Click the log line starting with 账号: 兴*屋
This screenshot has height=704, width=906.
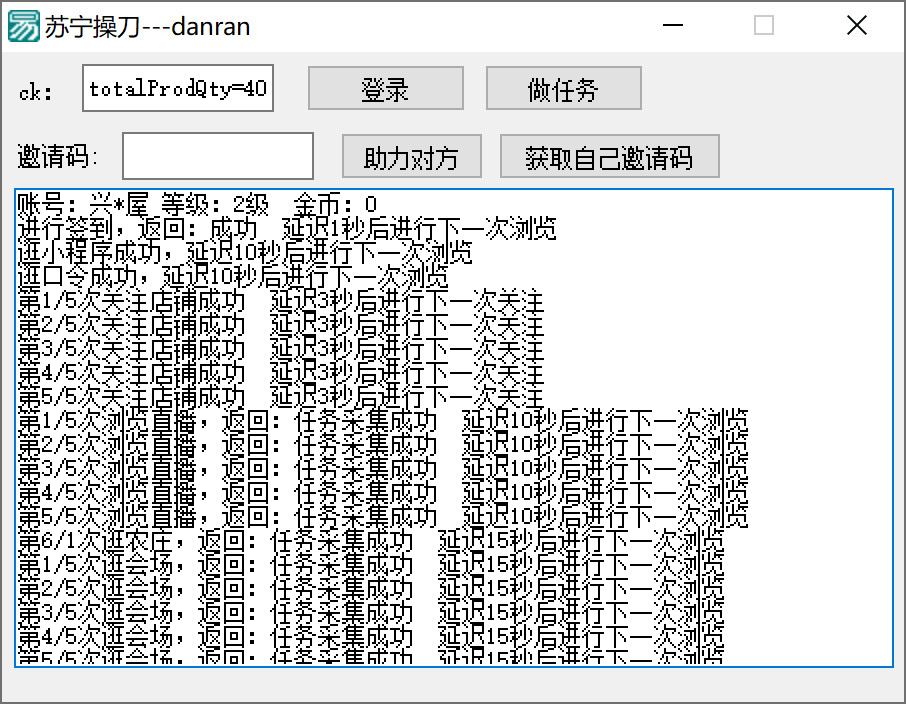(x=198, y=205)
